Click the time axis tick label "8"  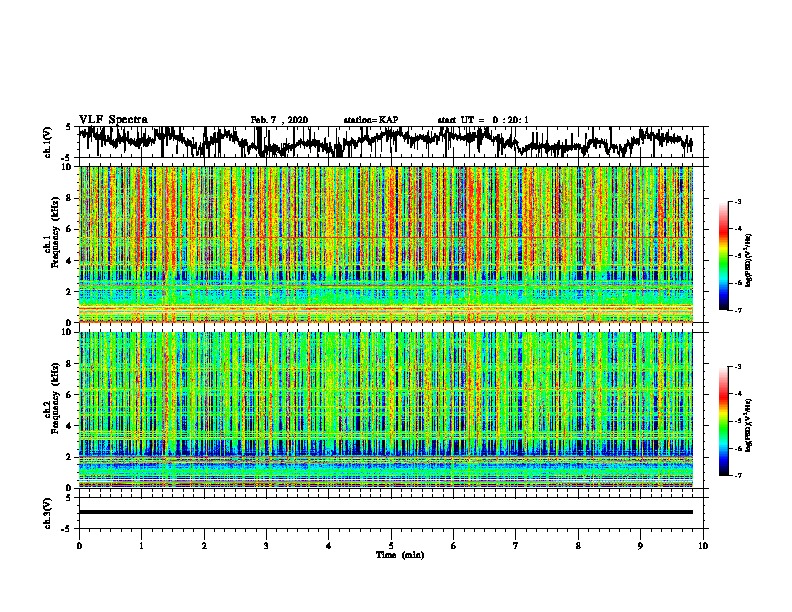click(x=578, y=545)
